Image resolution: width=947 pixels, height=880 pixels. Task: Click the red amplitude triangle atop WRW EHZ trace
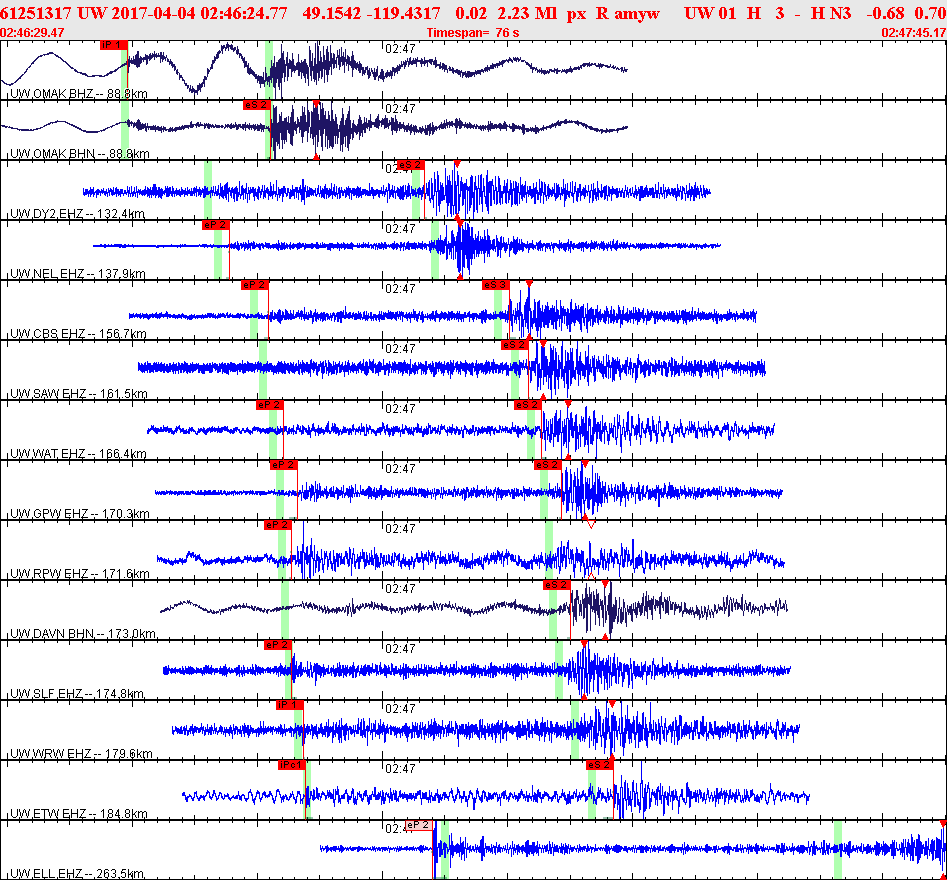(612, 704)
